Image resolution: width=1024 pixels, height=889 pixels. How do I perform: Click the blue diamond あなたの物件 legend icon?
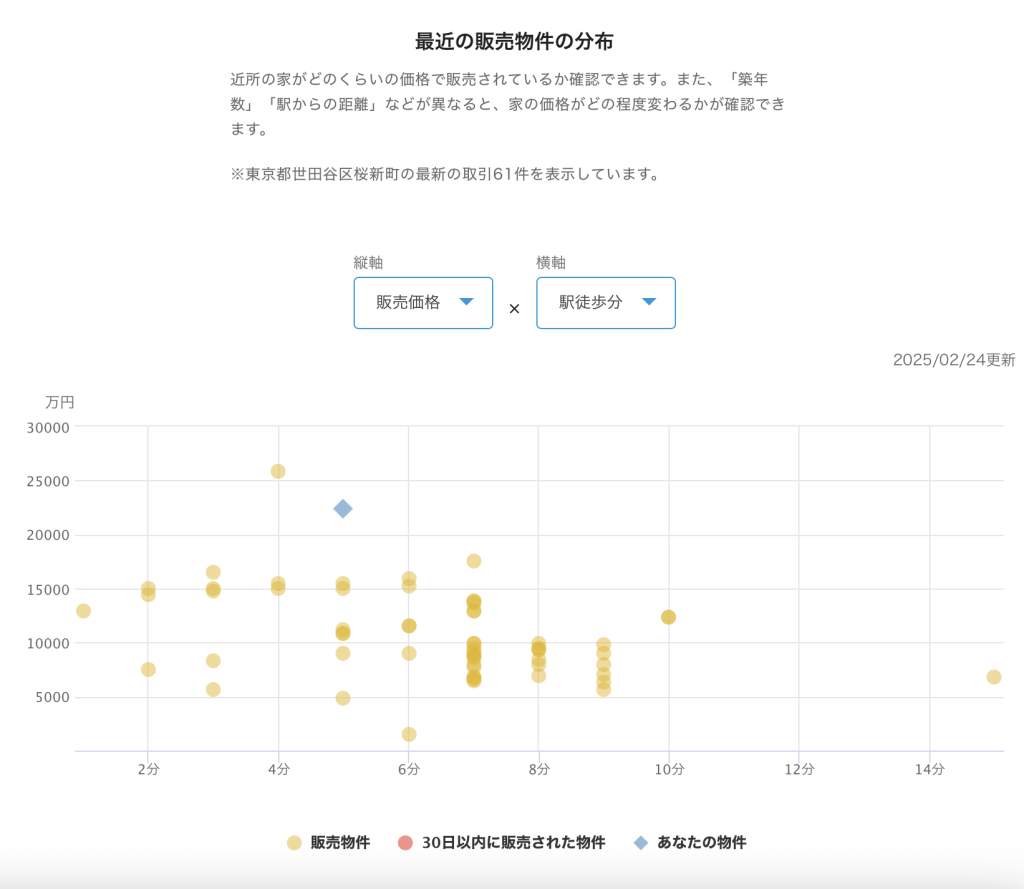[641, 843]
